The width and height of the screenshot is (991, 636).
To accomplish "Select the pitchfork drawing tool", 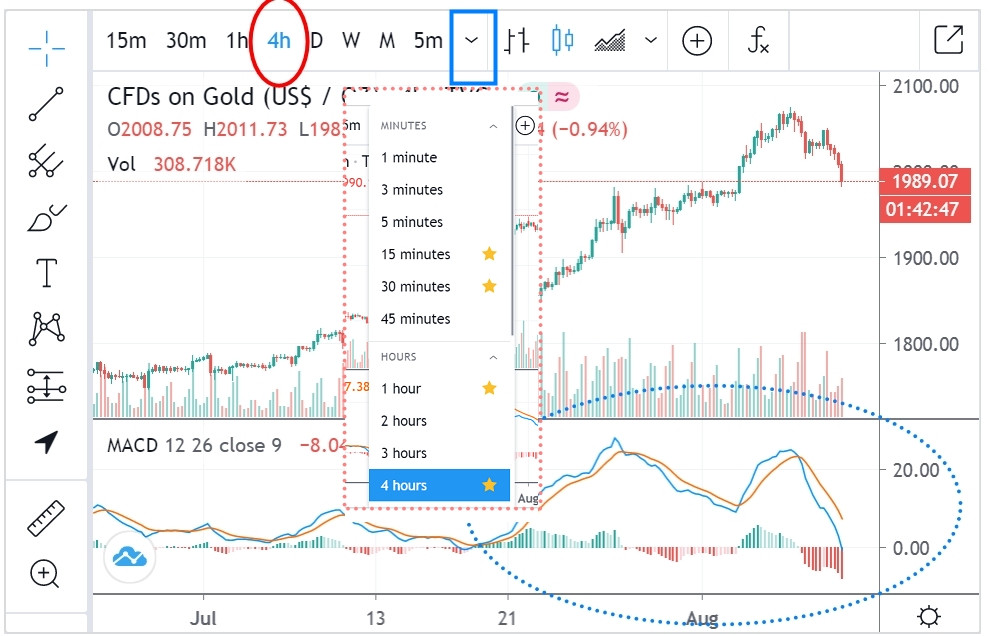I will click(x=46, y=161).
